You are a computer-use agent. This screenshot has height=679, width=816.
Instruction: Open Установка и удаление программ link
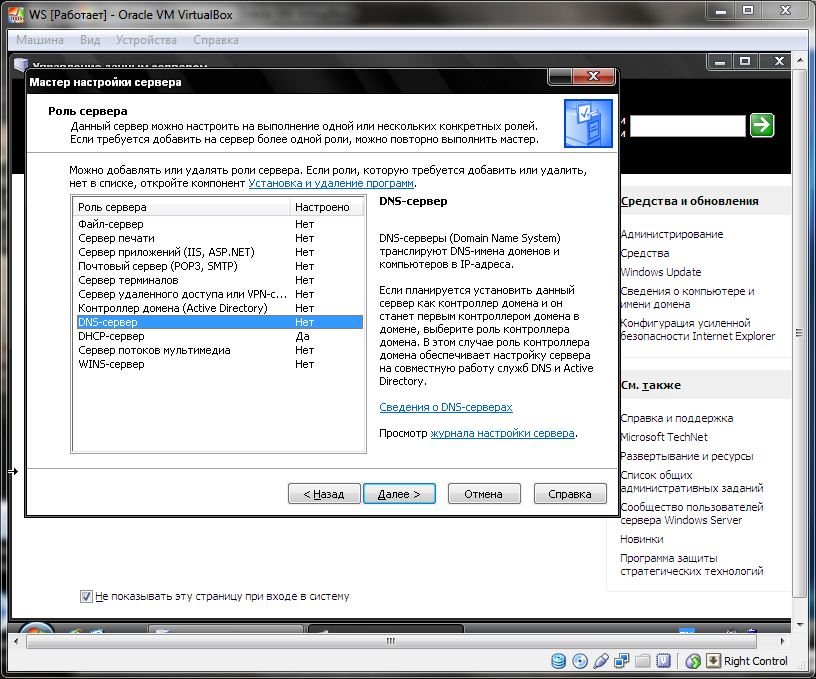(331, 183)
